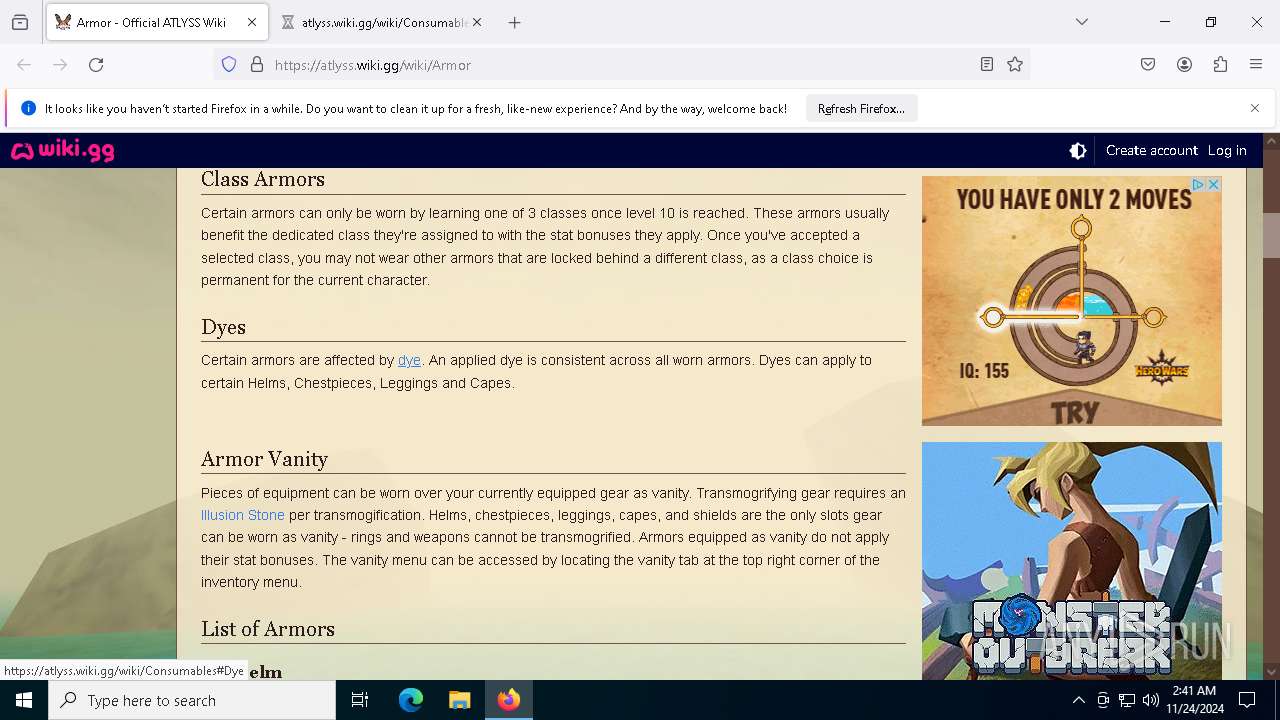1280x720 pixels.
Task: Click the List of Armors heading
Action: 268,629
